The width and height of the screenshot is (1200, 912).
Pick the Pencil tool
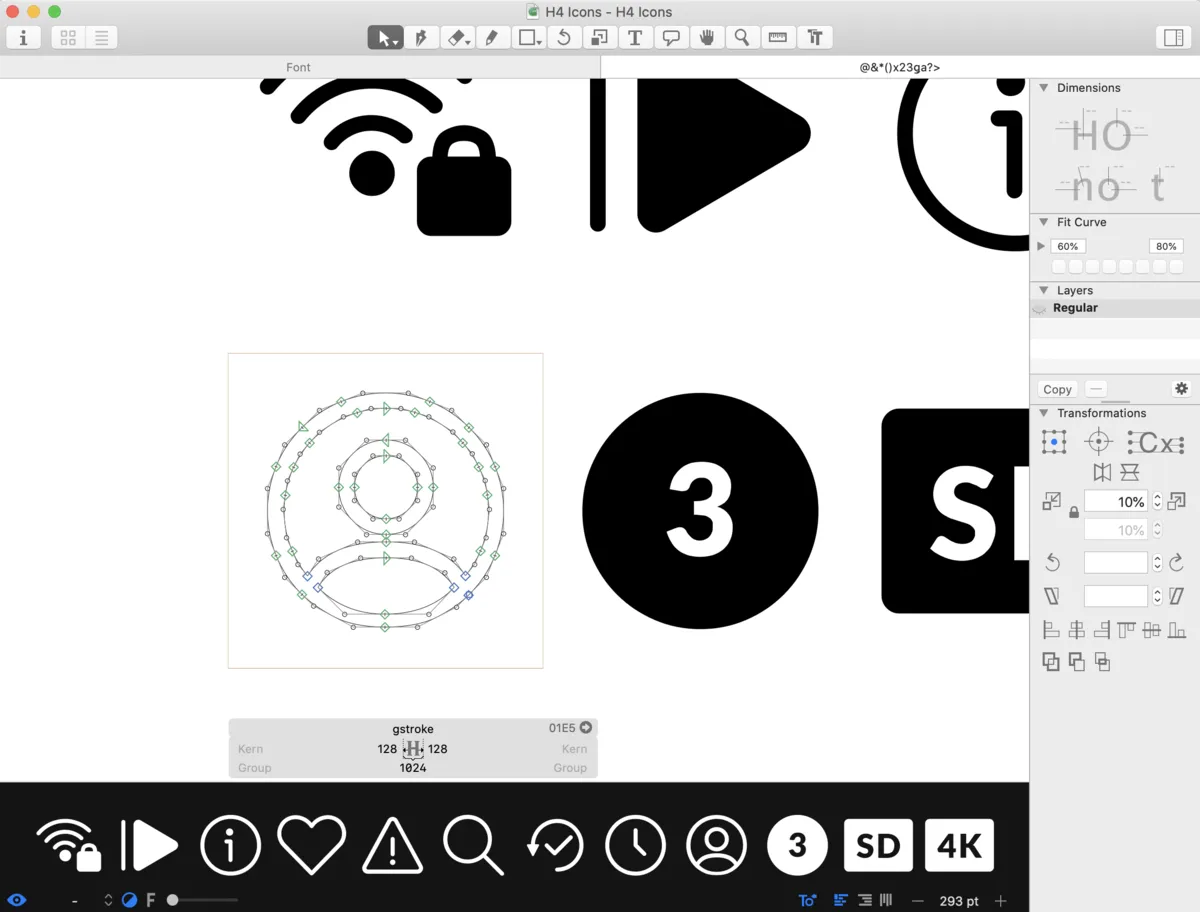click(x=491, y=38)
